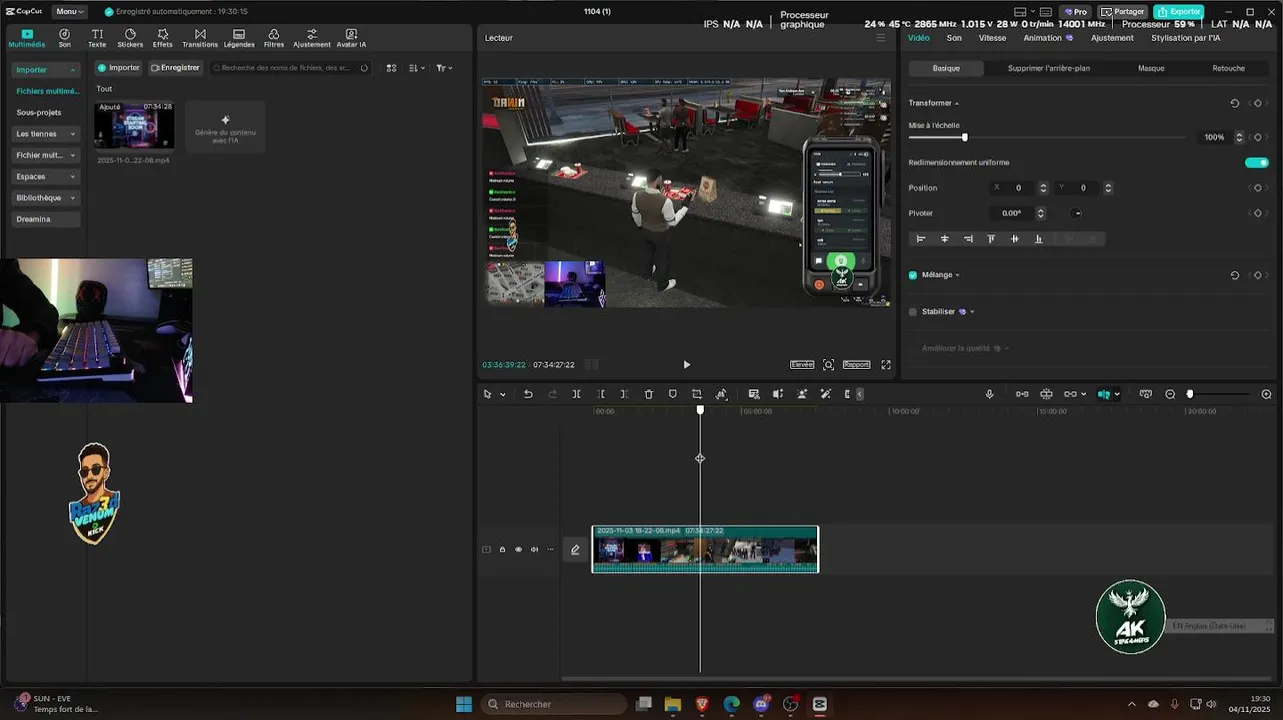
Task: Open the Ajustement panel in top toolbar
Action: [x=312, y=38]
